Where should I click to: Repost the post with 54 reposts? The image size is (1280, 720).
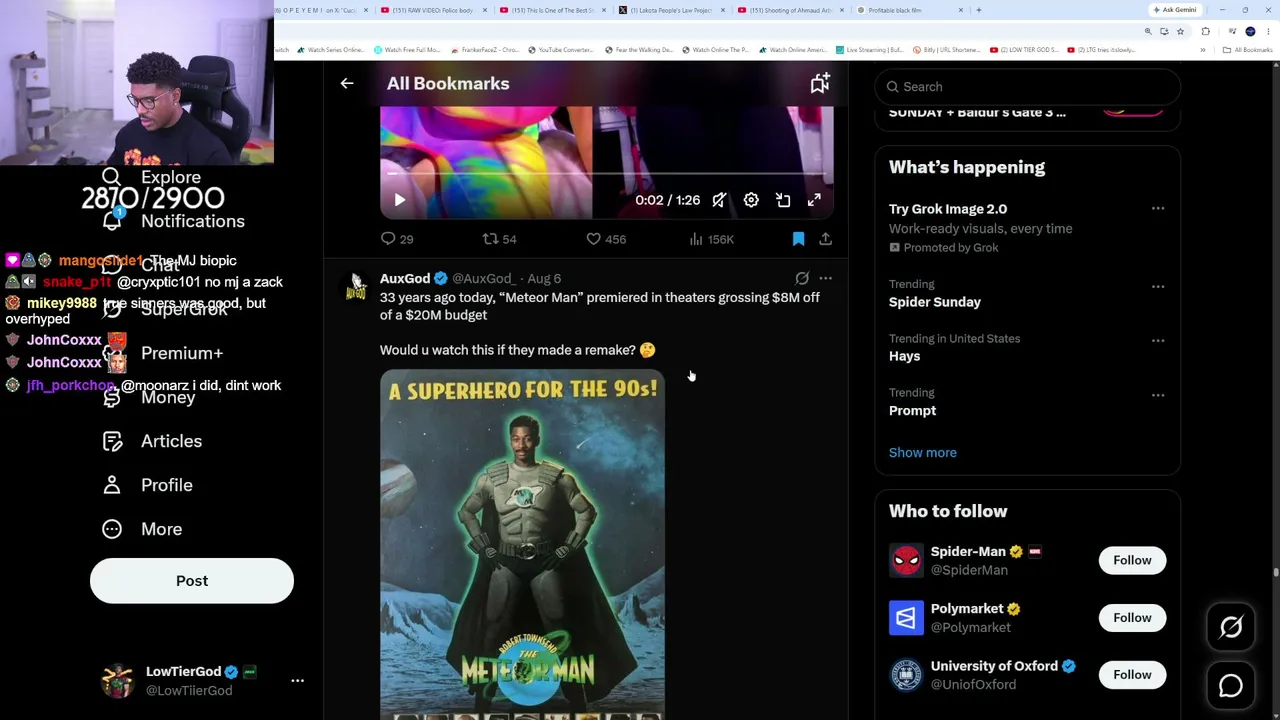pos(499,239)
